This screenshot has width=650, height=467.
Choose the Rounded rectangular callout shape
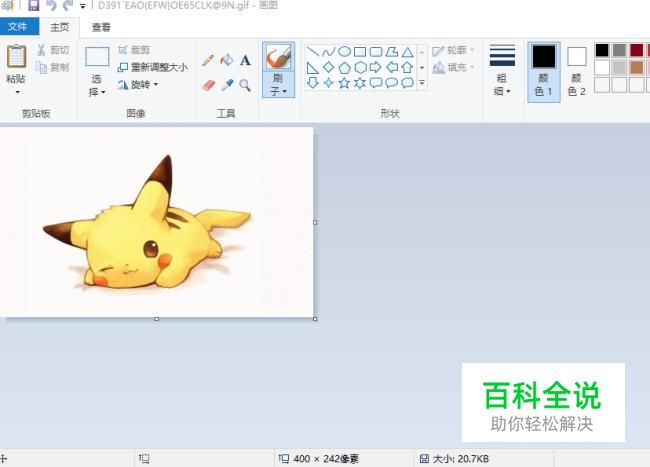click(376, 83)
